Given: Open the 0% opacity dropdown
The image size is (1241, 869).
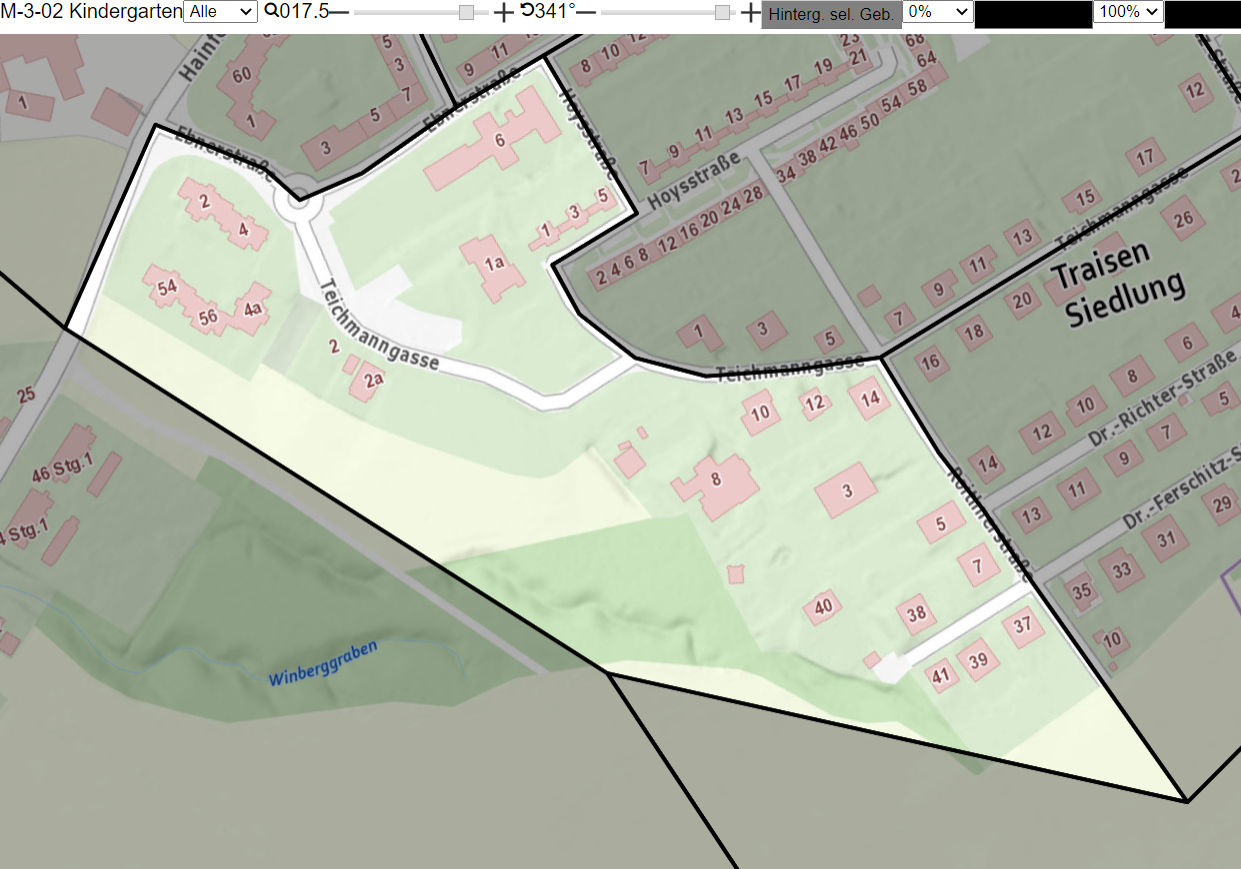Looking at the screenshot, I should (938, 12).
